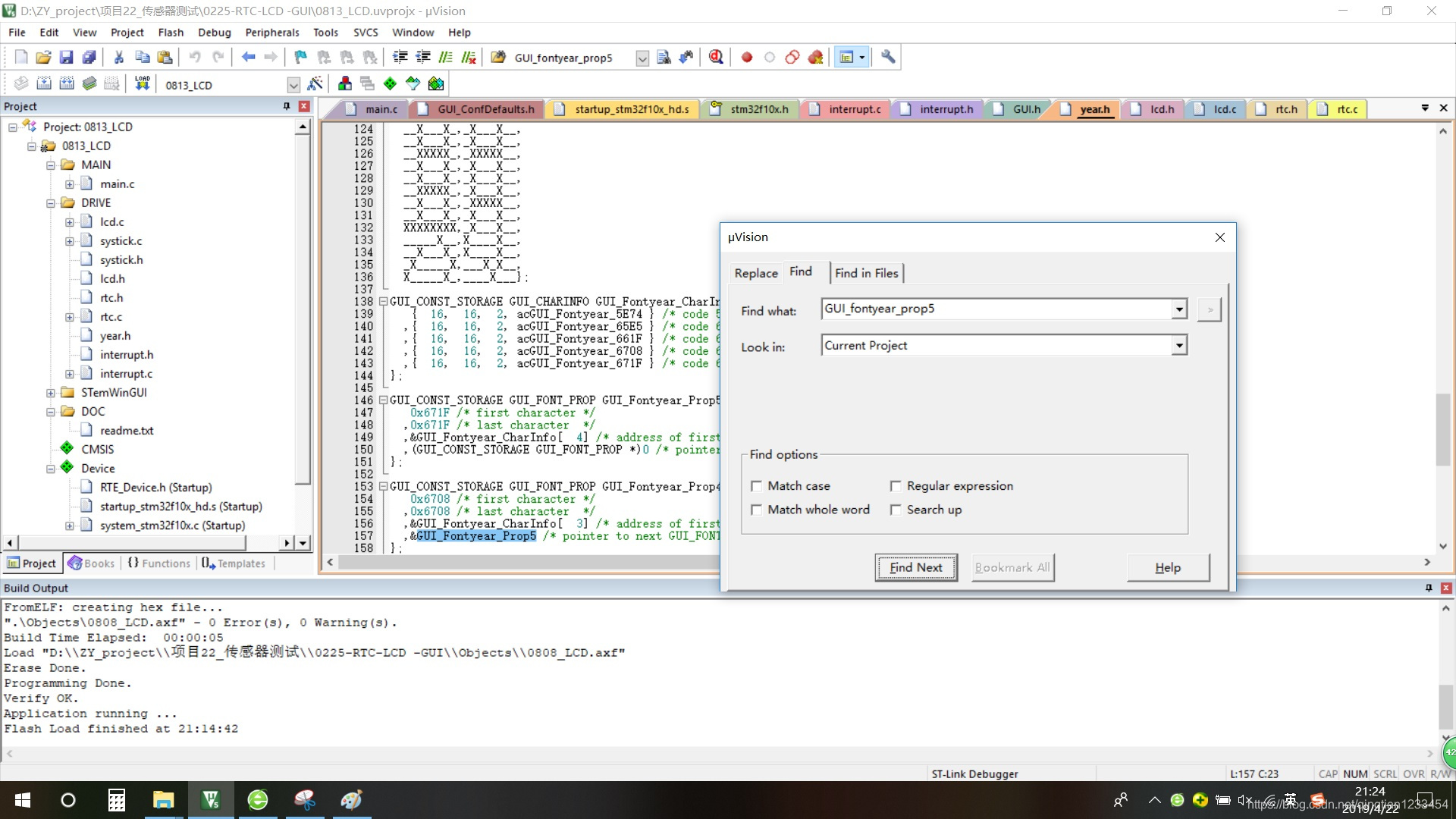
Task: Switch to rtc.c editor tab
Action: tap(1338, 109)
